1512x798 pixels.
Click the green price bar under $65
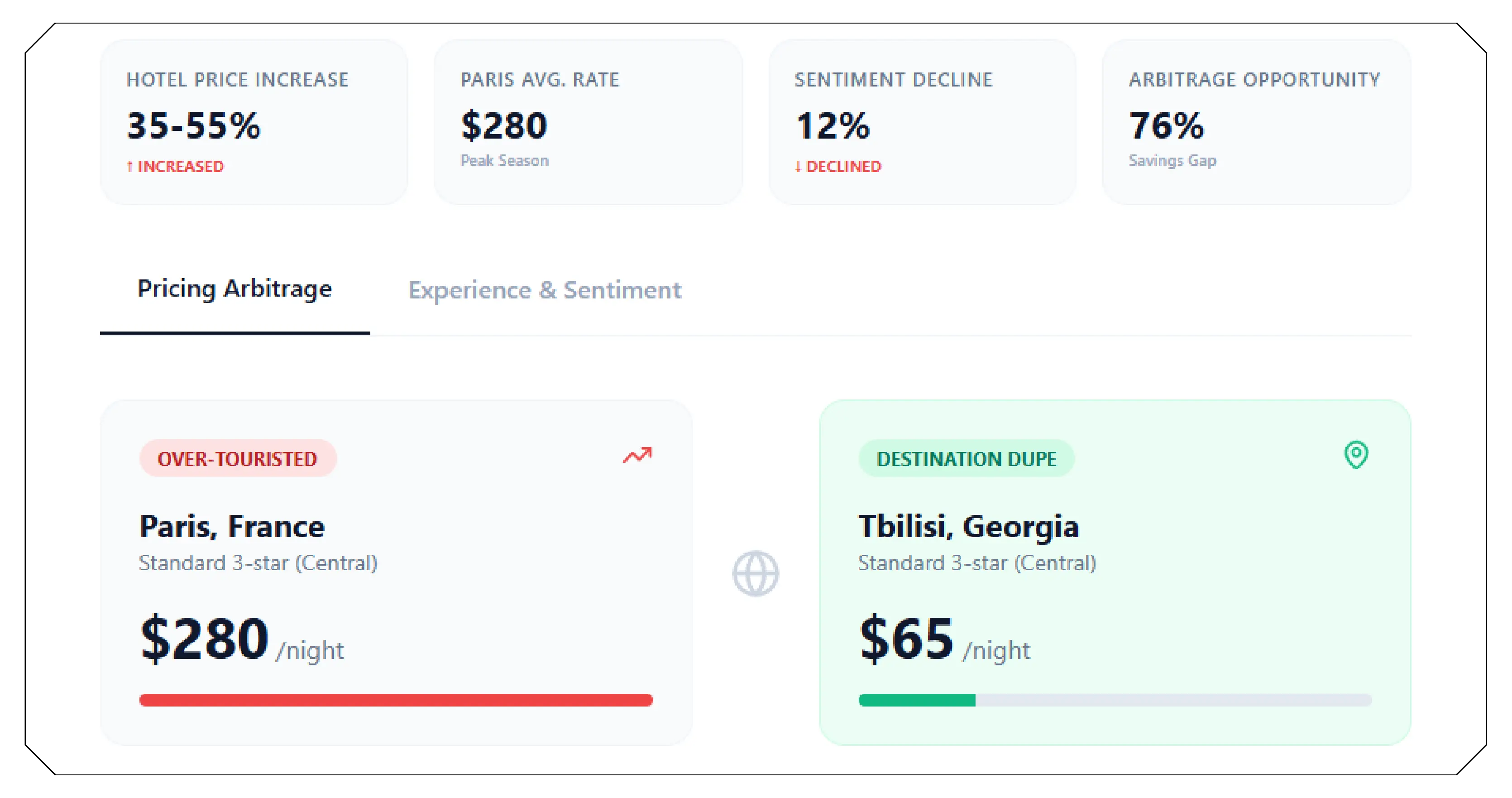[917, 699]
